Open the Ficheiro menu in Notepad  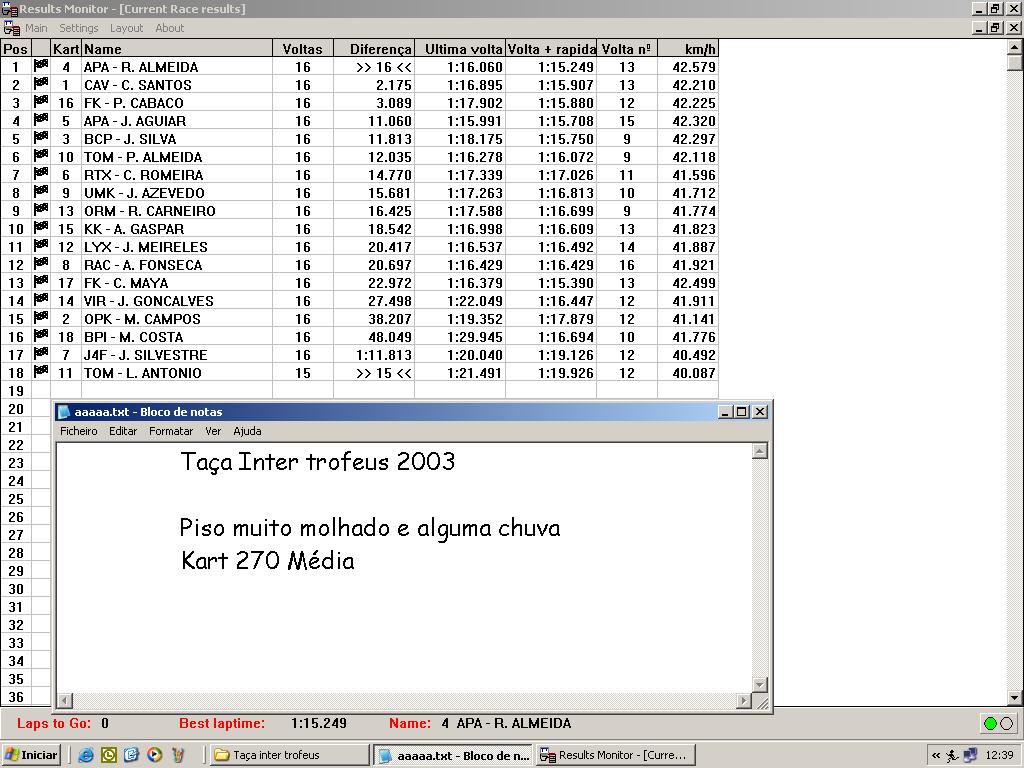click(x=79, y=431)
